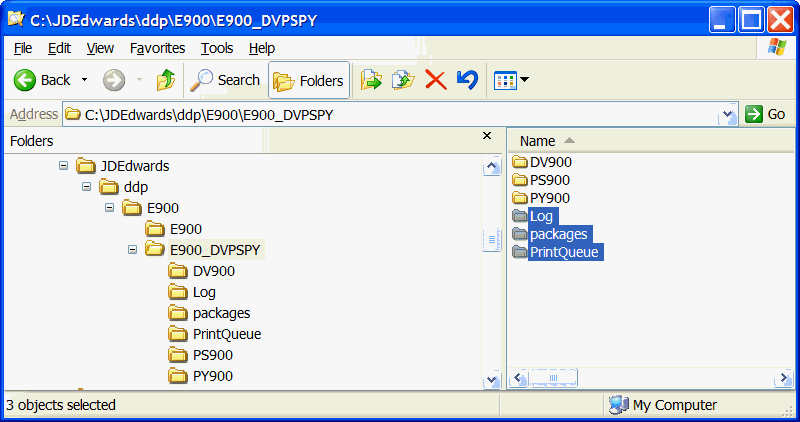The image size is (800, 422).
Task: Open the Help menu
Action: [x=262, y=48]
